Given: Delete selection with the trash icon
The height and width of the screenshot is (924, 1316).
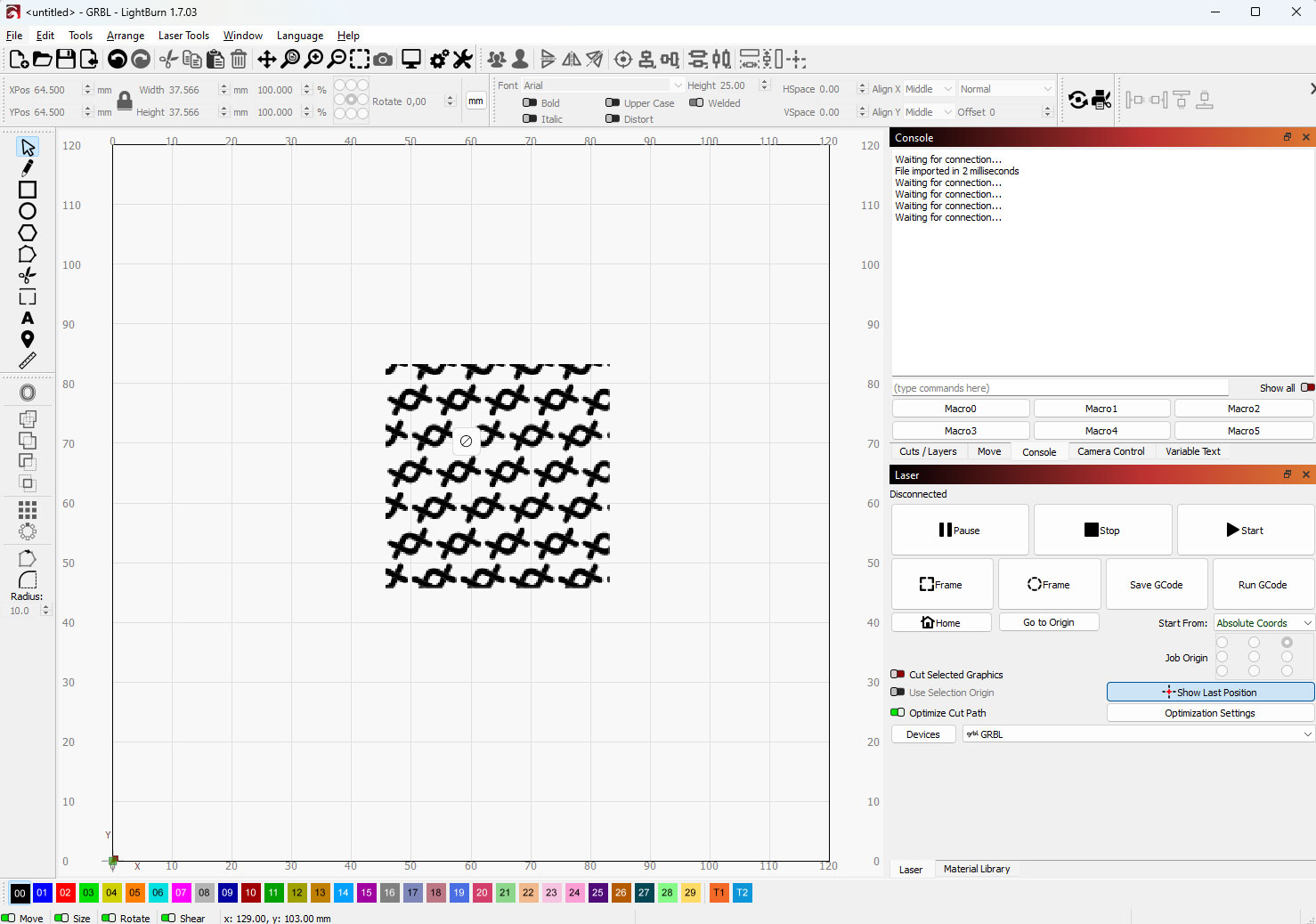Looking at the screenshot, I should pos(239,60).
